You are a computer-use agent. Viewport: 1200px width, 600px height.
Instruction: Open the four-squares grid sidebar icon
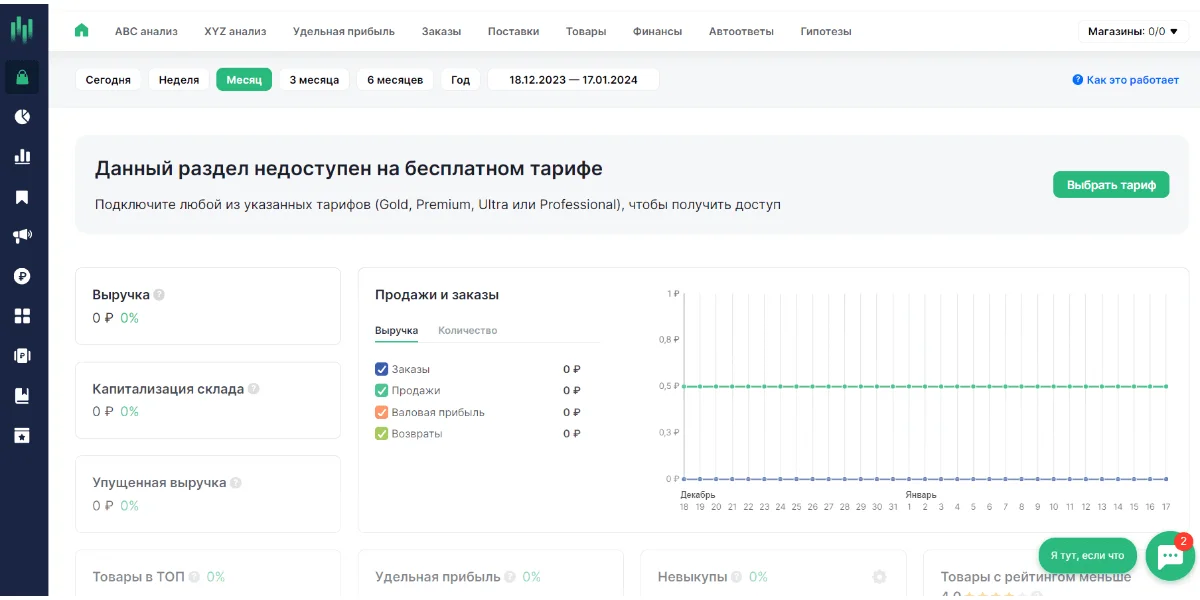22,316
